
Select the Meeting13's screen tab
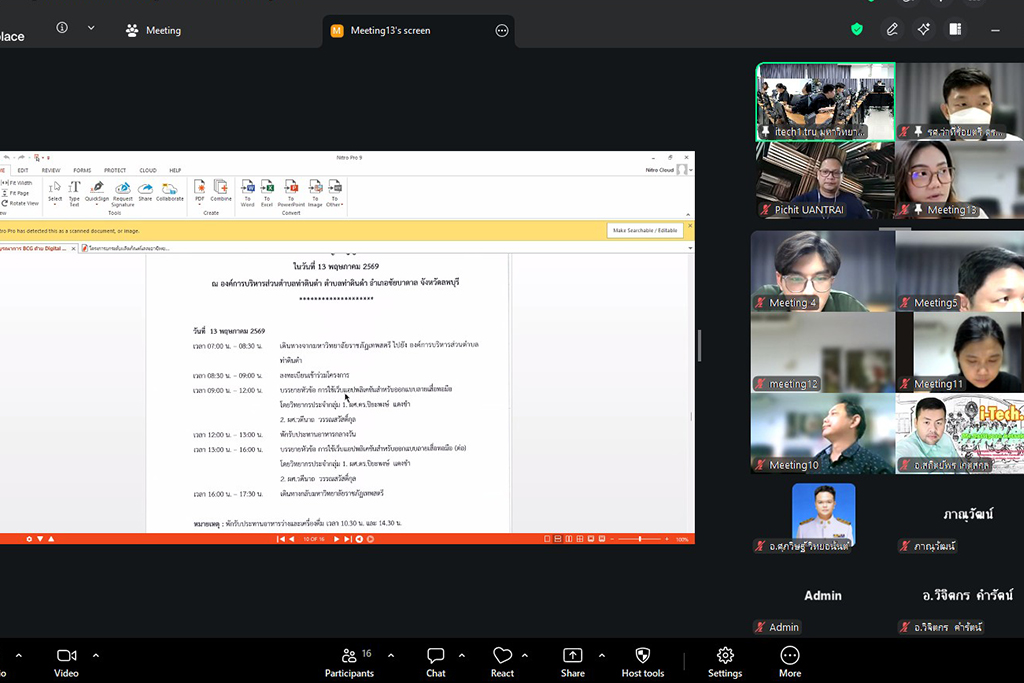click(390, 30)
